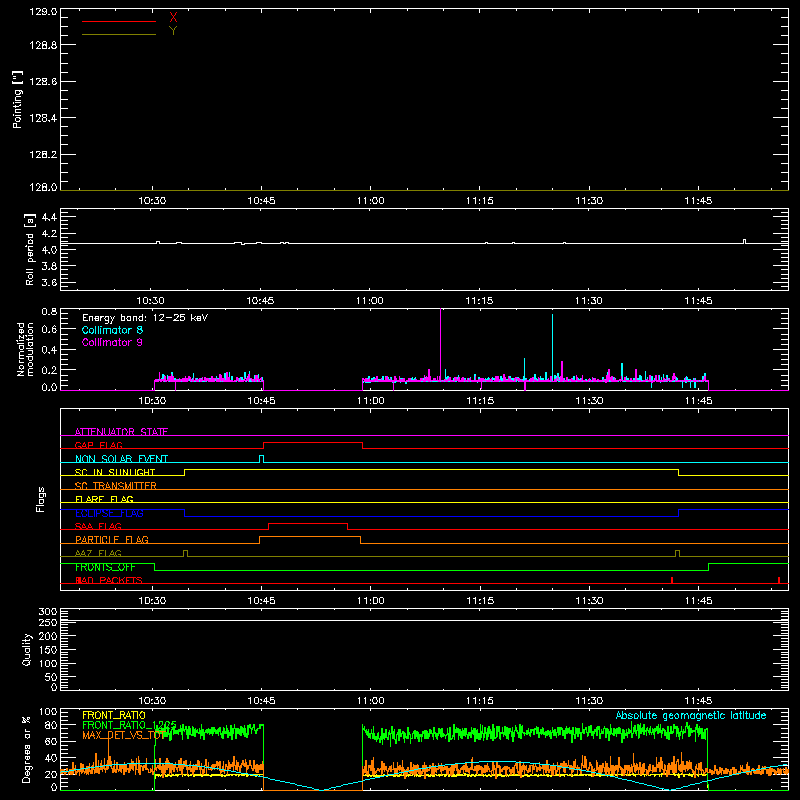The width and height of the screenshot is (800, 800).
Task: Click the raised GAP_FLAG step segment
Action: pyautogui.click(x=313, y=443)
